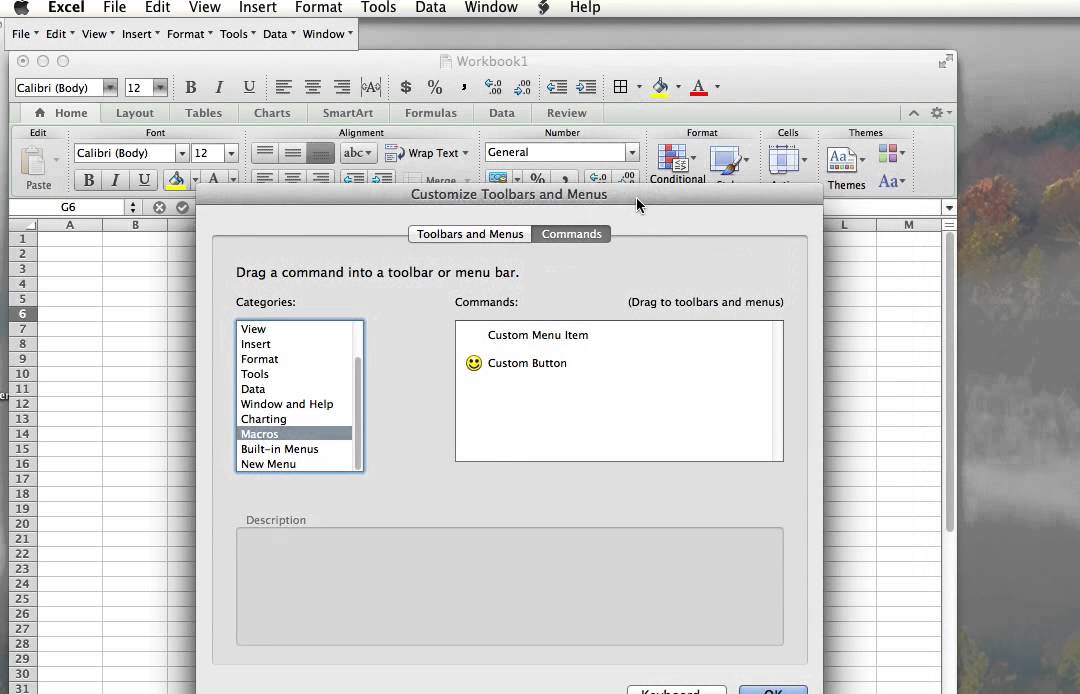1080x694 pixels.
Task: Toggle Underline in the Standard toolbar
Action: coord(249,87)
